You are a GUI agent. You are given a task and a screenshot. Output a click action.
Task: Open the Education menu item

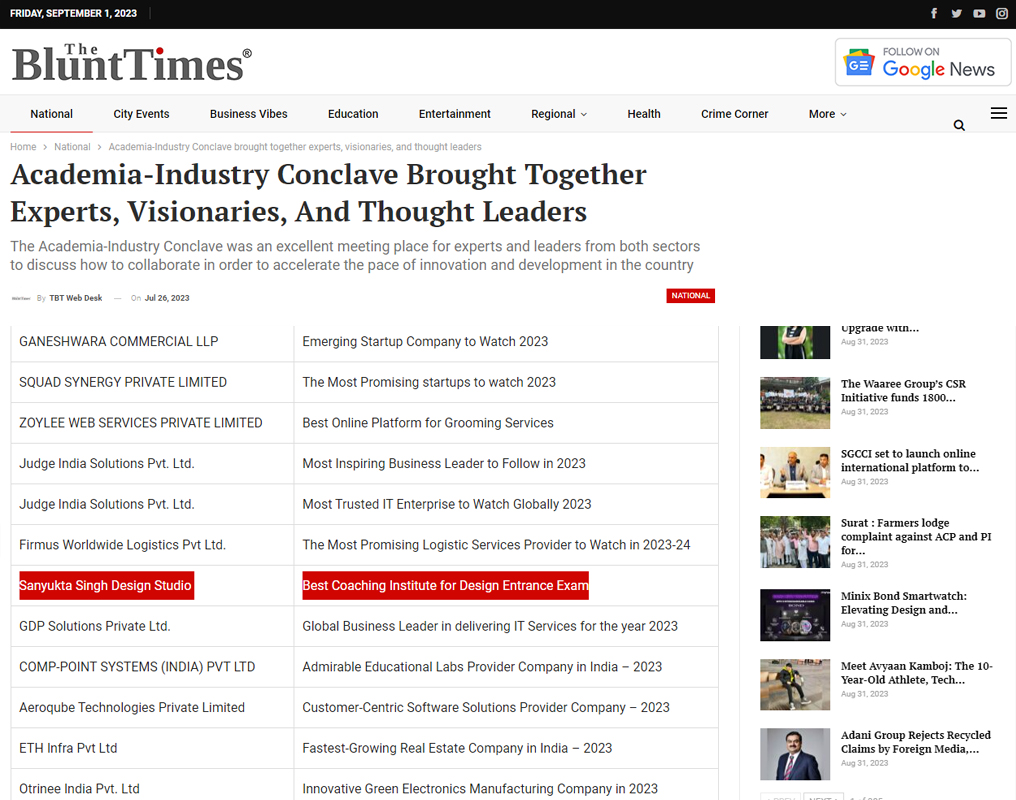point(353,114)
